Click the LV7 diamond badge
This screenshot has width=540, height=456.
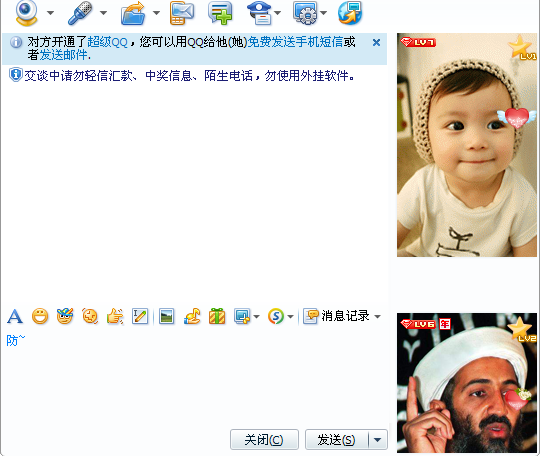coord(418,42)
